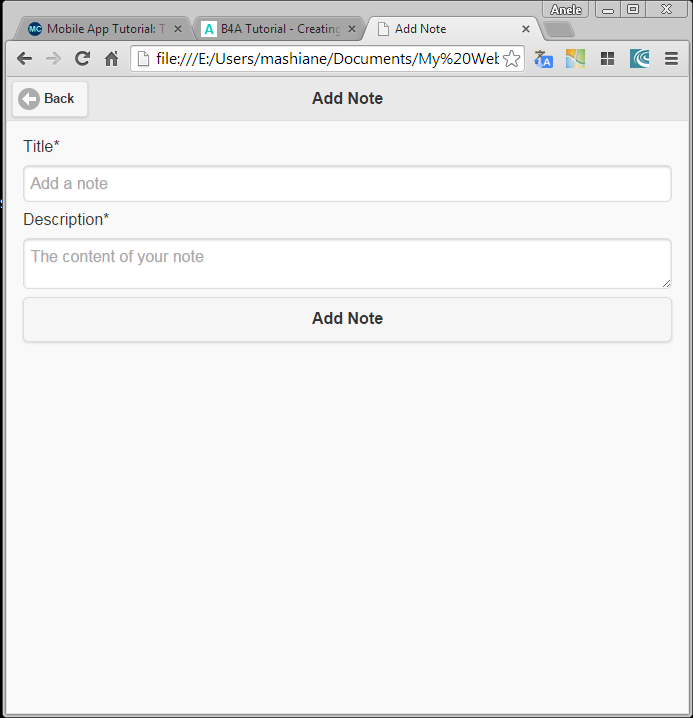The image size is (693, 718).
Task: Close the B4A Tutorial tab
Action: click(x=351, y=29)
